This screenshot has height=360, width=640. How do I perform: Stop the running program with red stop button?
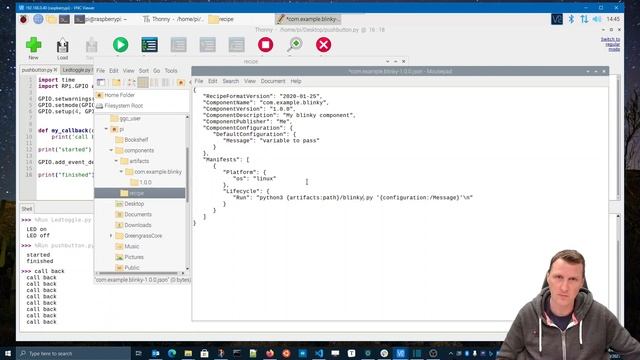click(265, 44)
